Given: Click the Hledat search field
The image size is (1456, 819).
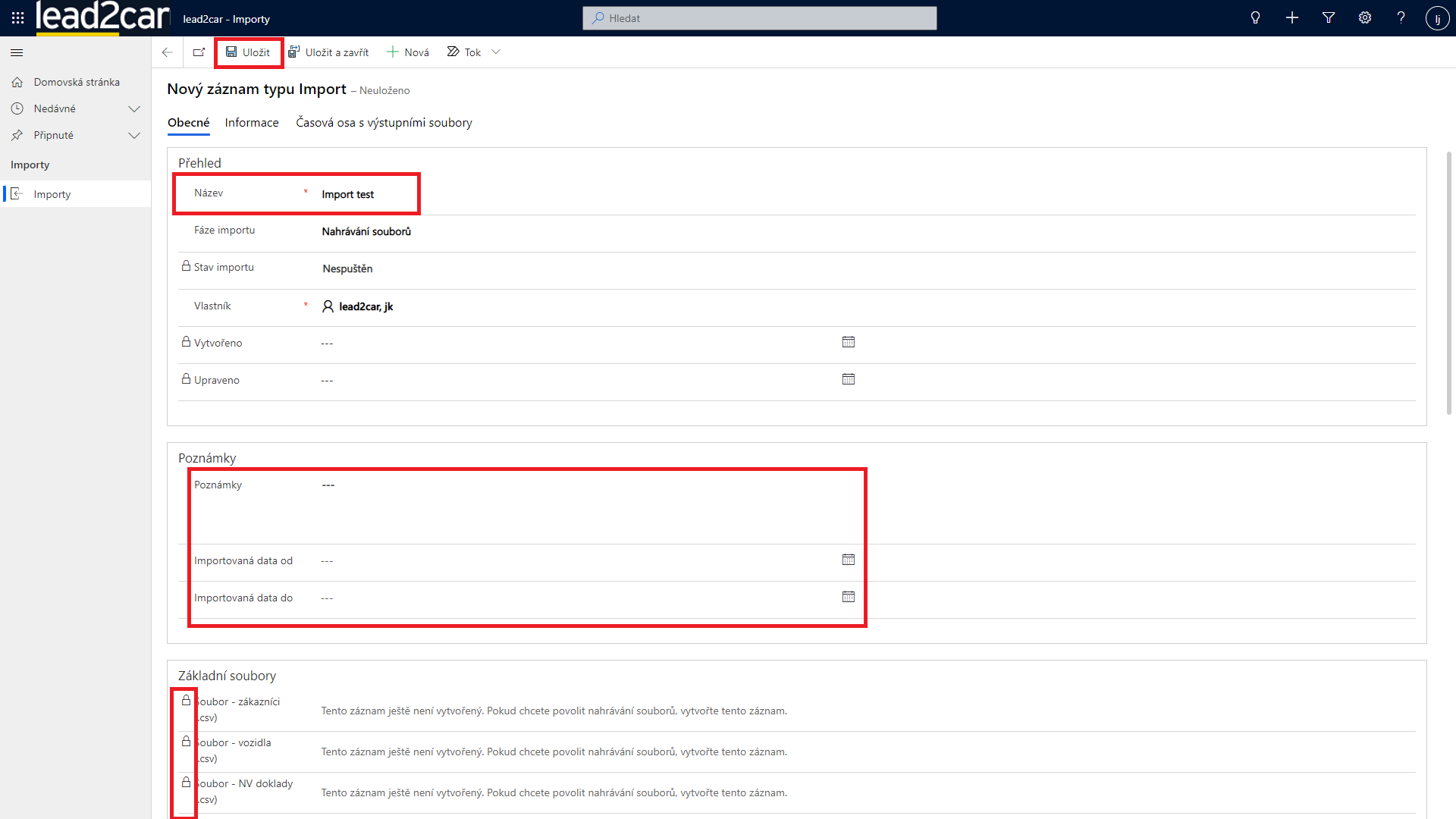Looking at the screenshot, I should click(759, 18).
